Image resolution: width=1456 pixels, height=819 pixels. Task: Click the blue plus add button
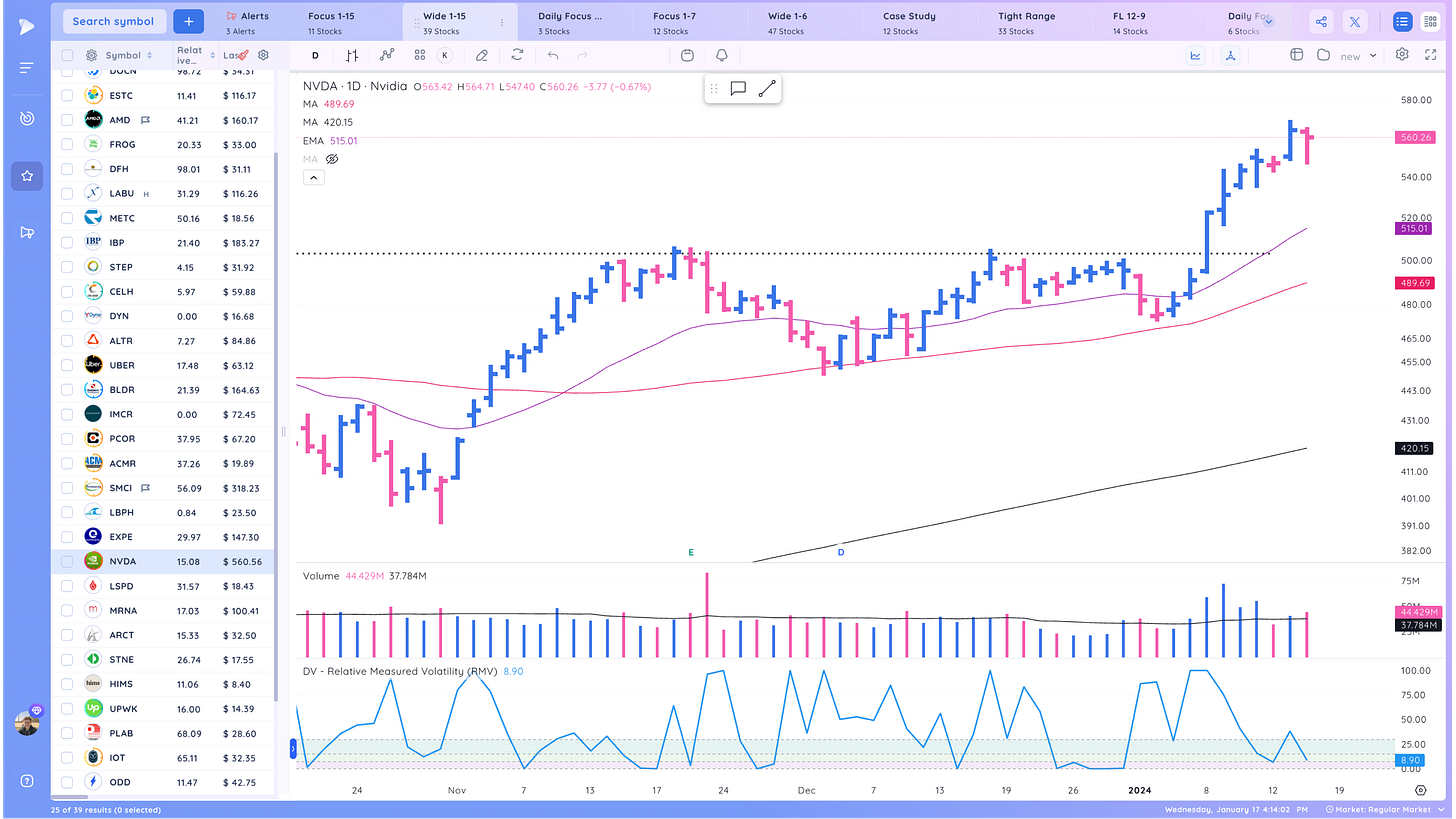pos(188,21)
